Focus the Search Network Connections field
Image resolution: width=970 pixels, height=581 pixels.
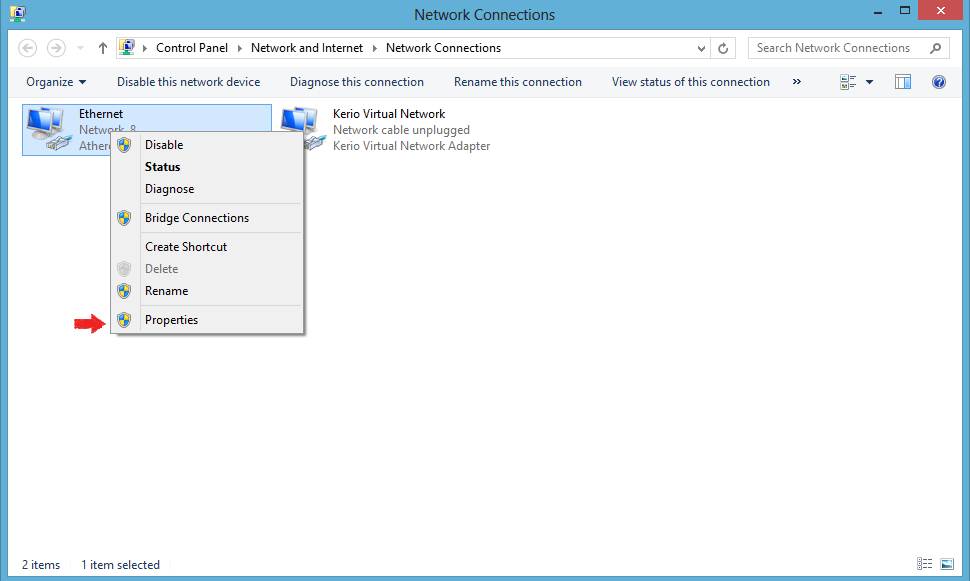[833, 48]
